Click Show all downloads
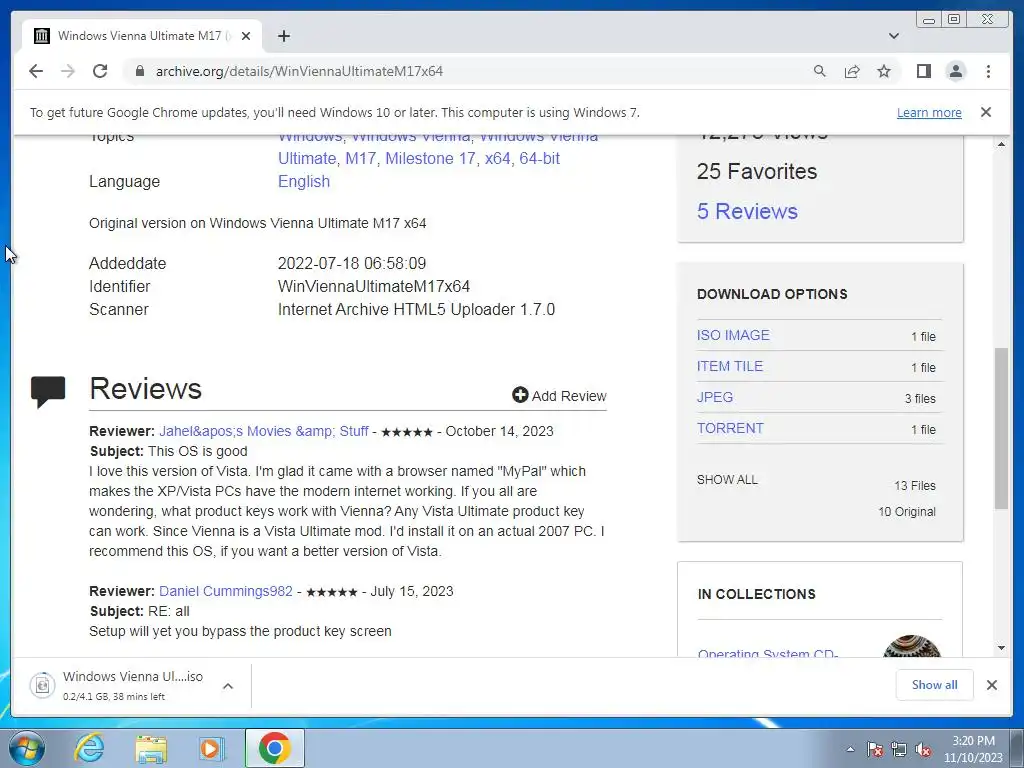 point(935,684)
